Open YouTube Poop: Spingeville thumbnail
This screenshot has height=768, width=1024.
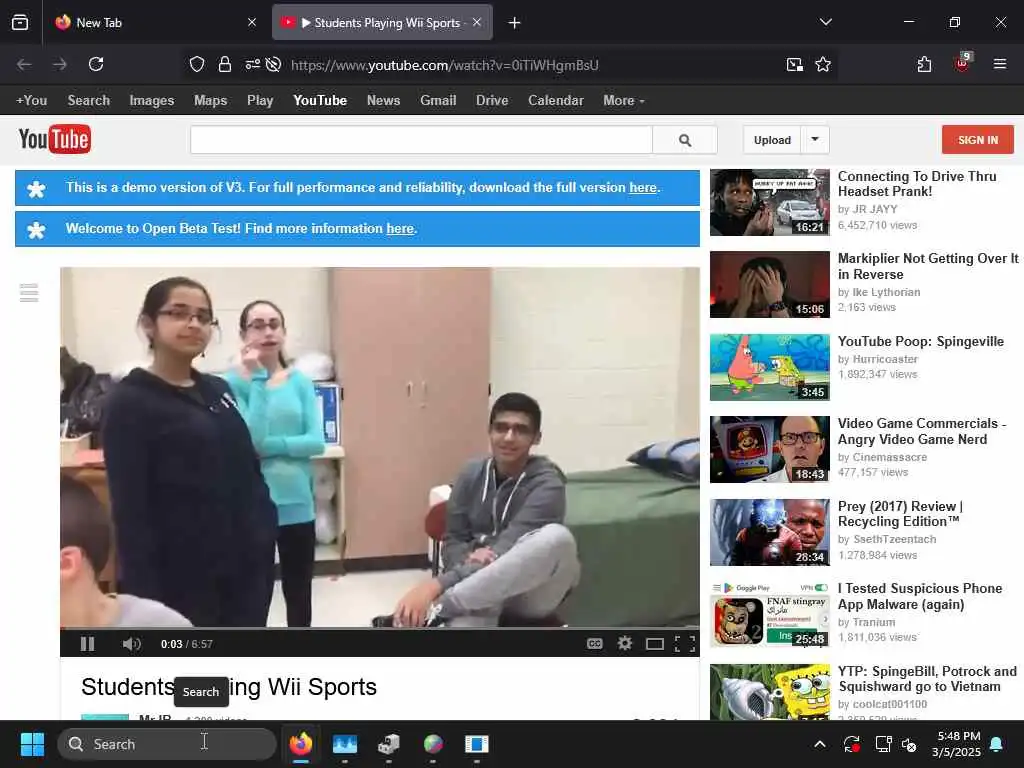pyautogui.click(x=769, y=367)
